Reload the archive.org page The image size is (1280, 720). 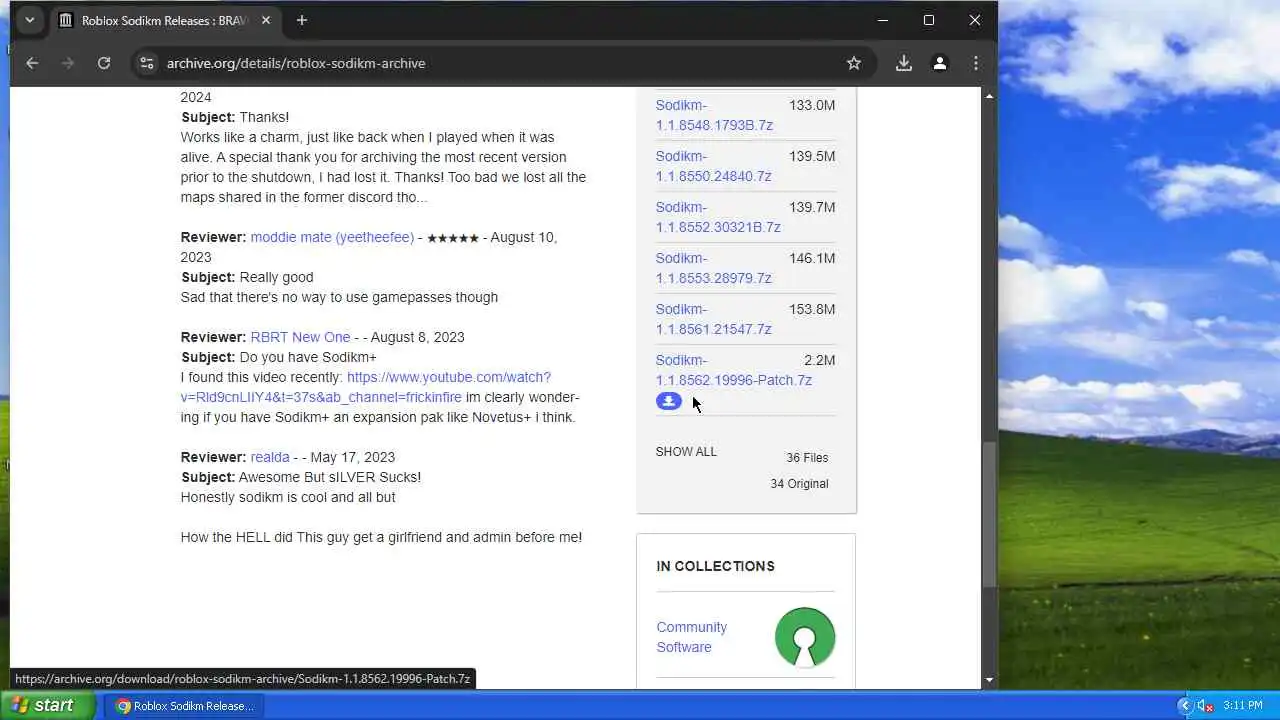pyautogui.click(x=104, y=63)
